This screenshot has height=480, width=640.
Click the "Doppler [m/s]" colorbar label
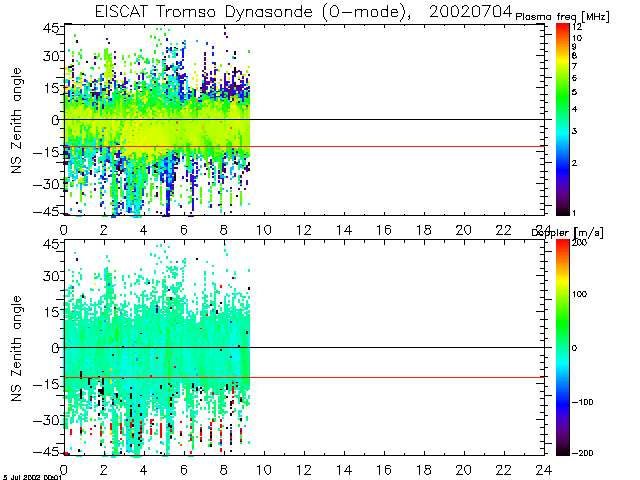(x=567, y=233)
